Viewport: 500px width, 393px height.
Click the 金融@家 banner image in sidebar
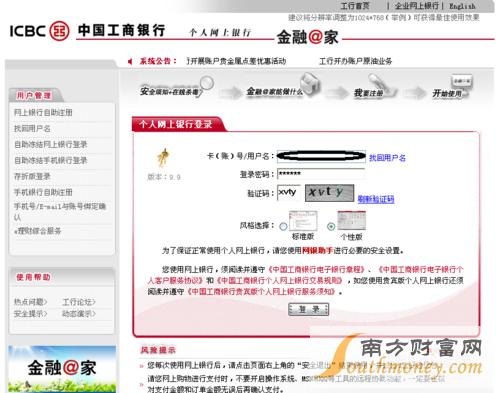(x=62, y=369)
